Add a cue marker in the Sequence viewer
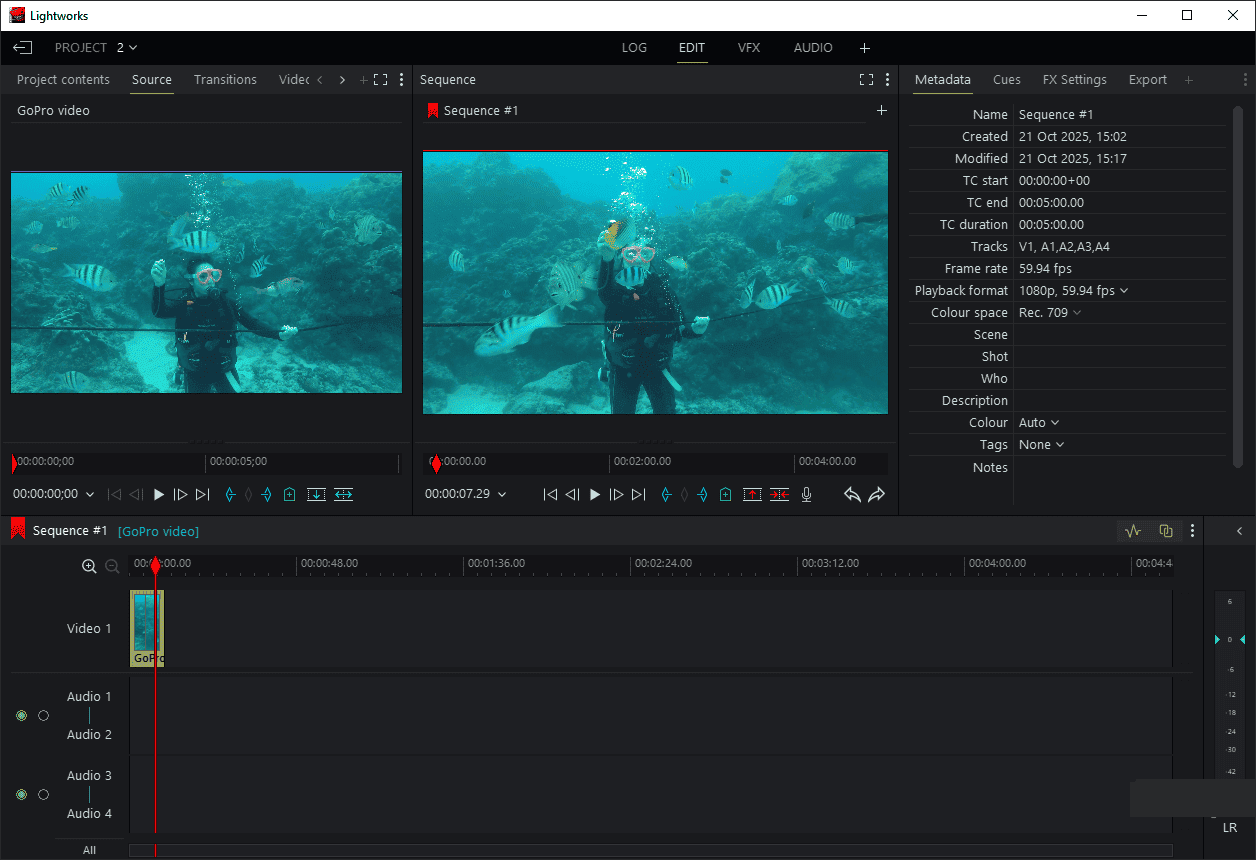Image resolution: width=1256 pixels, height=860 pixels. [725, 494]
